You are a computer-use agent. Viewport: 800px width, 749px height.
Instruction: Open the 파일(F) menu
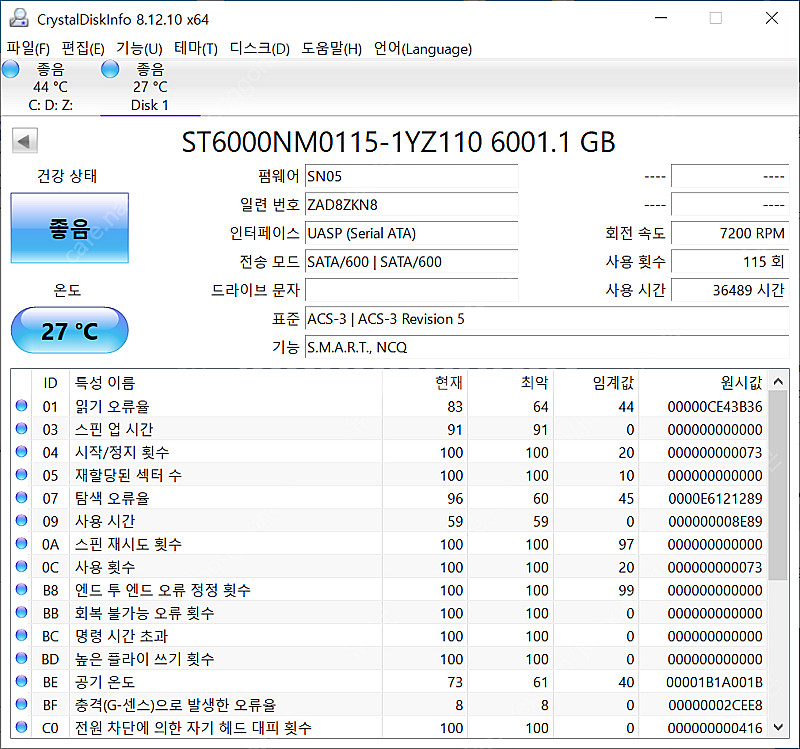[x=28, y=48]
